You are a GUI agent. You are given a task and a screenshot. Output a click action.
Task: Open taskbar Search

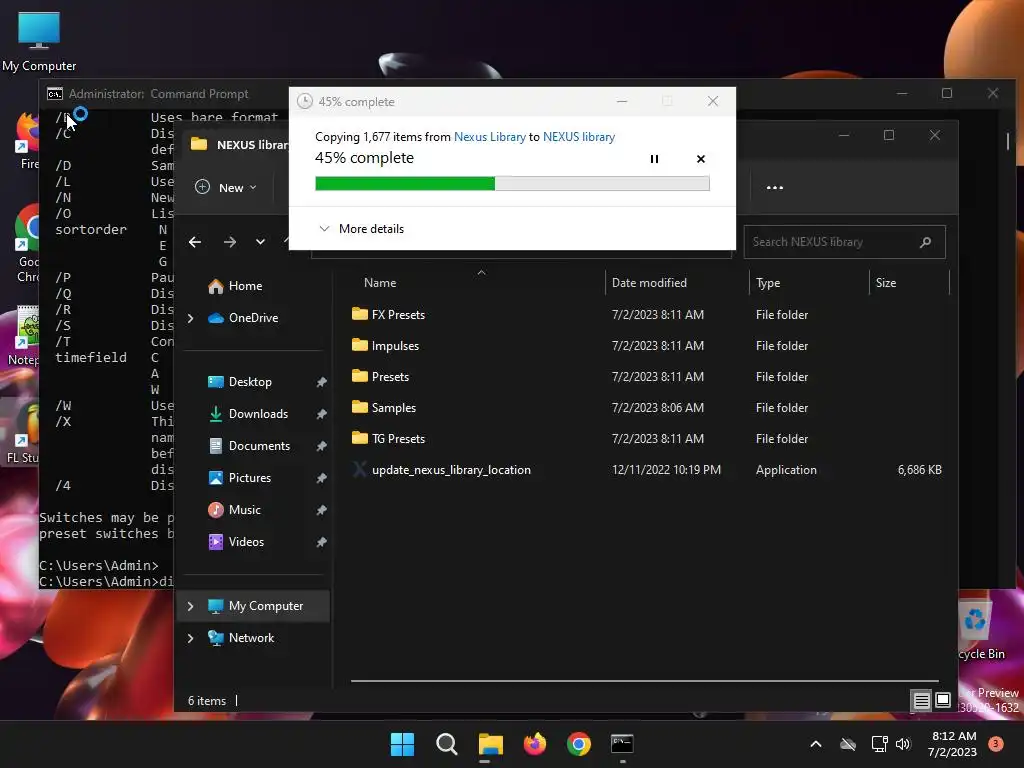(447, 744)
